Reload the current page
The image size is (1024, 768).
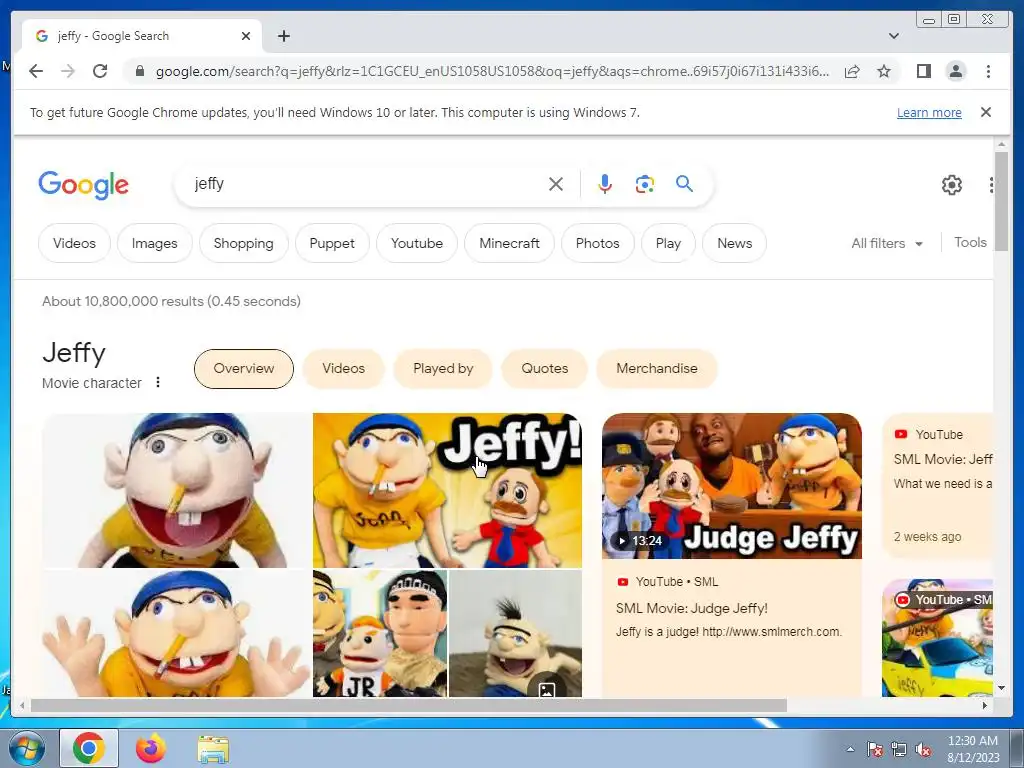[100, 71]
